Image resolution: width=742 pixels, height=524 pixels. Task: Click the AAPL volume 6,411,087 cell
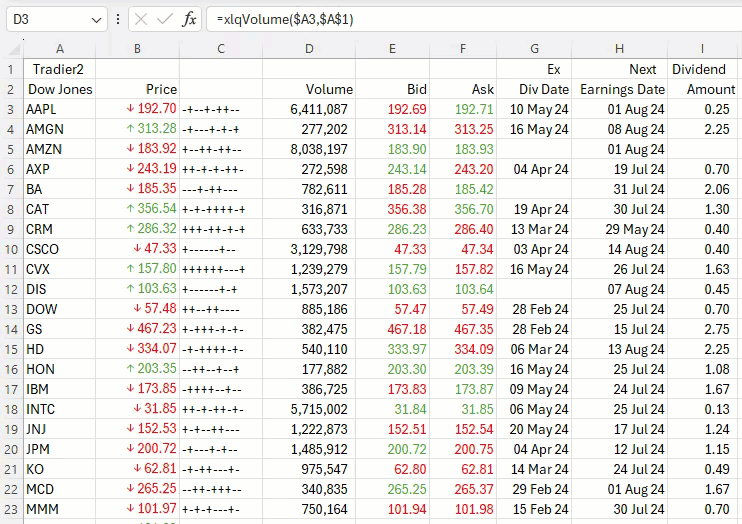(x=309, y=109)
